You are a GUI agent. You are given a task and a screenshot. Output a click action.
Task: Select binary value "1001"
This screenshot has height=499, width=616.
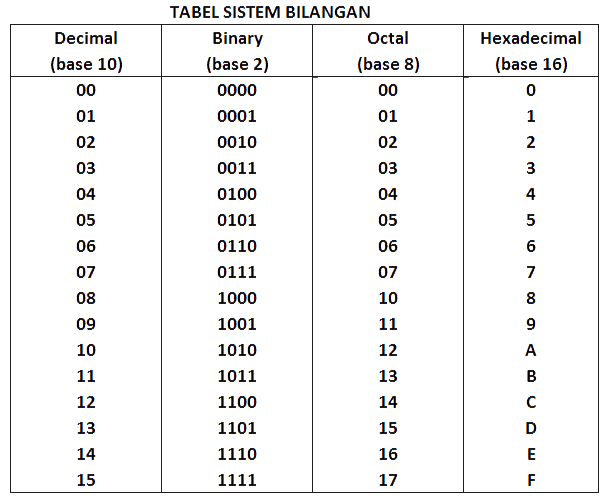point(237,324)
